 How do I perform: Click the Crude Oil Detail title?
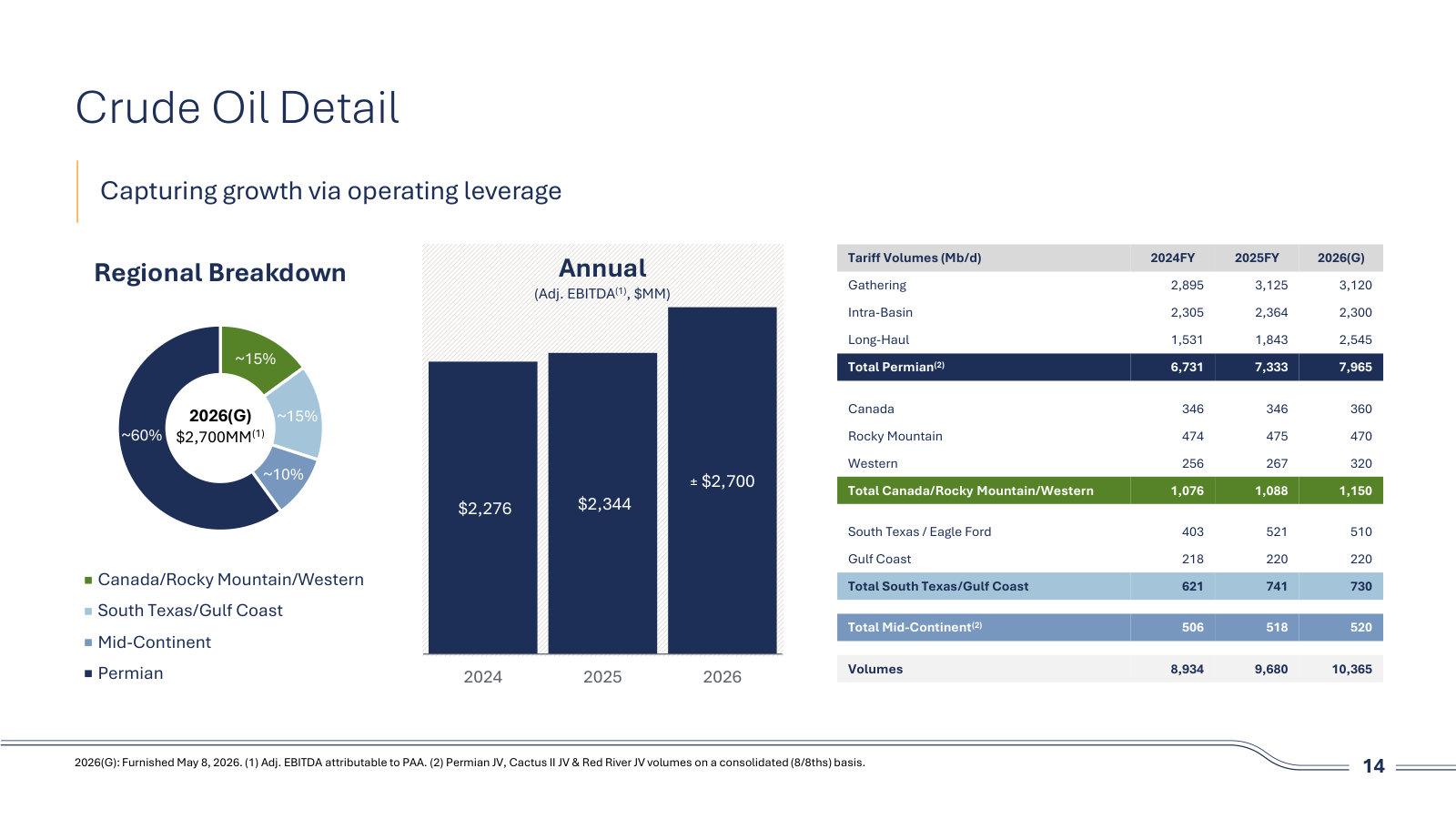[238, 107]
